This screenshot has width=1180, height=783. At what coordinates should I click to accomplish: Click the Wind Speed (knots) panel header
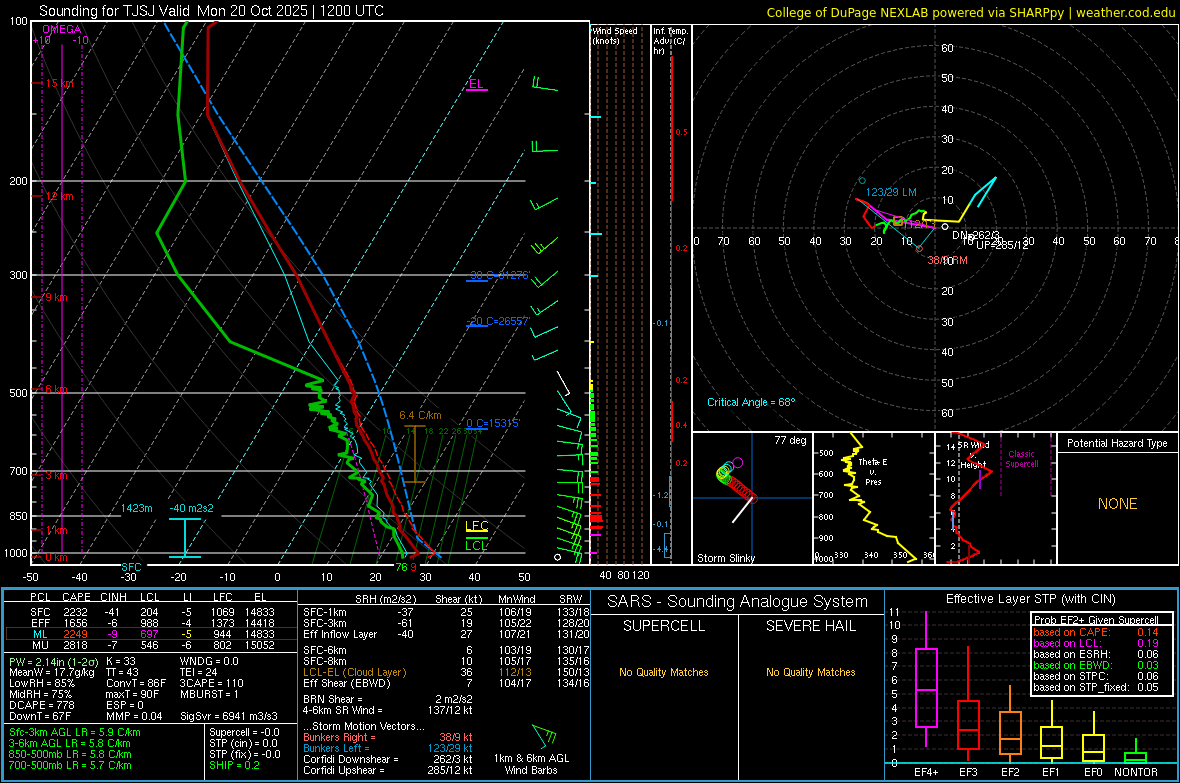tap(615, 35)
